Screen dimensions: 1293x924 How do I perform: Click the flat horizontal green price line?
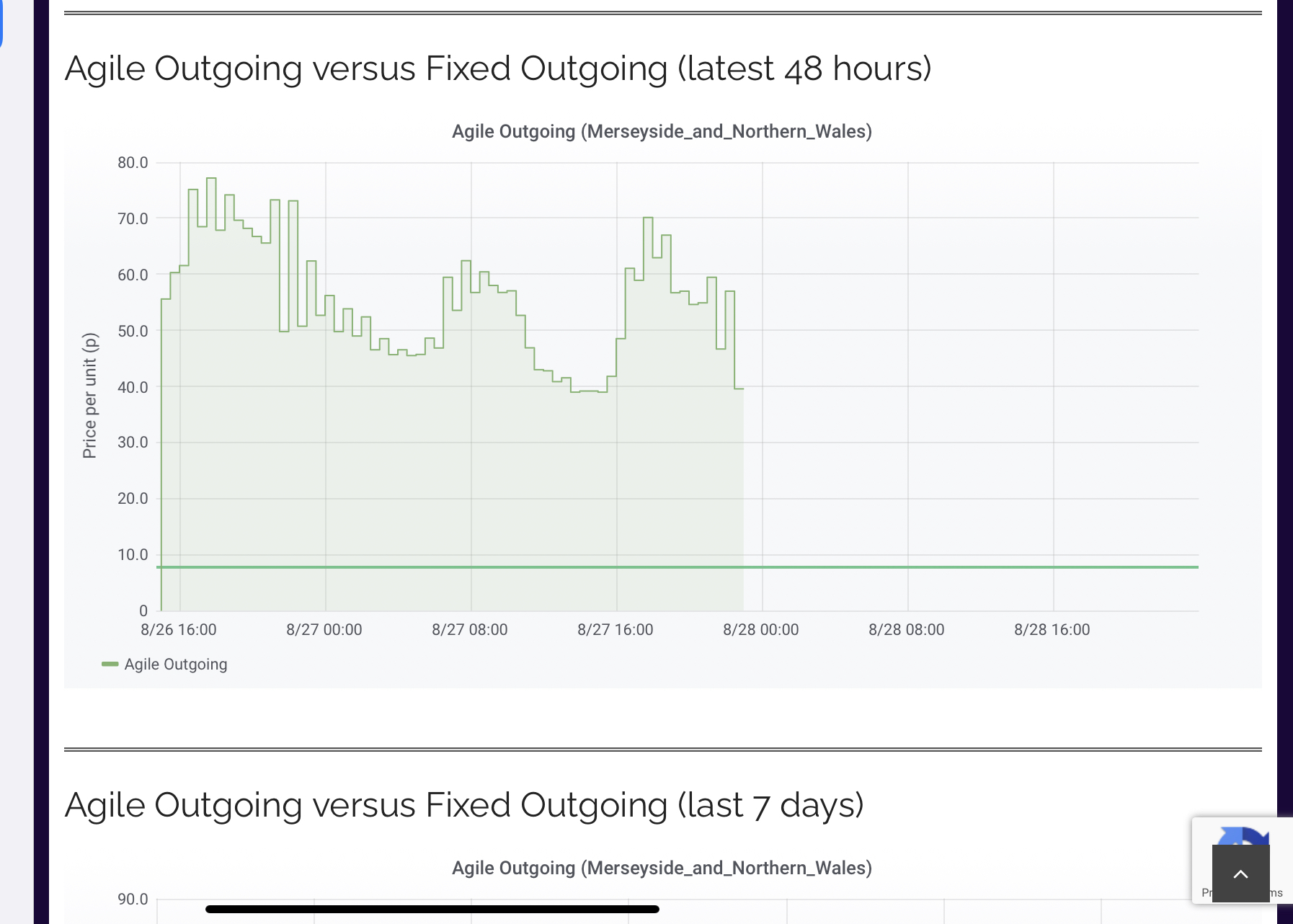point(937,567)
